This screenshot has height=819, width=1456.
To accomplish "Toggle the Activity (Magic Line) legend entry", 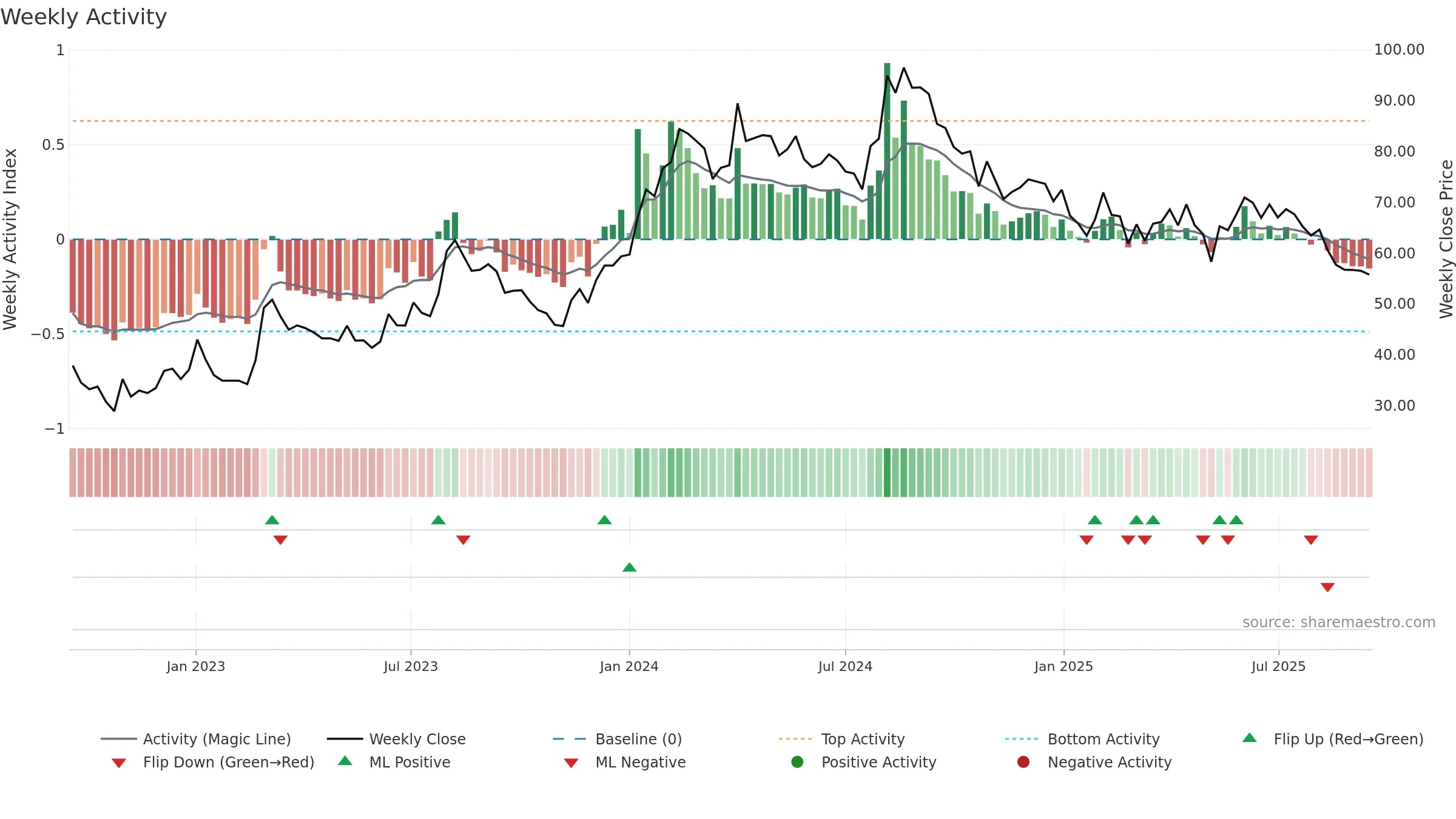I will tap(196, 739).
